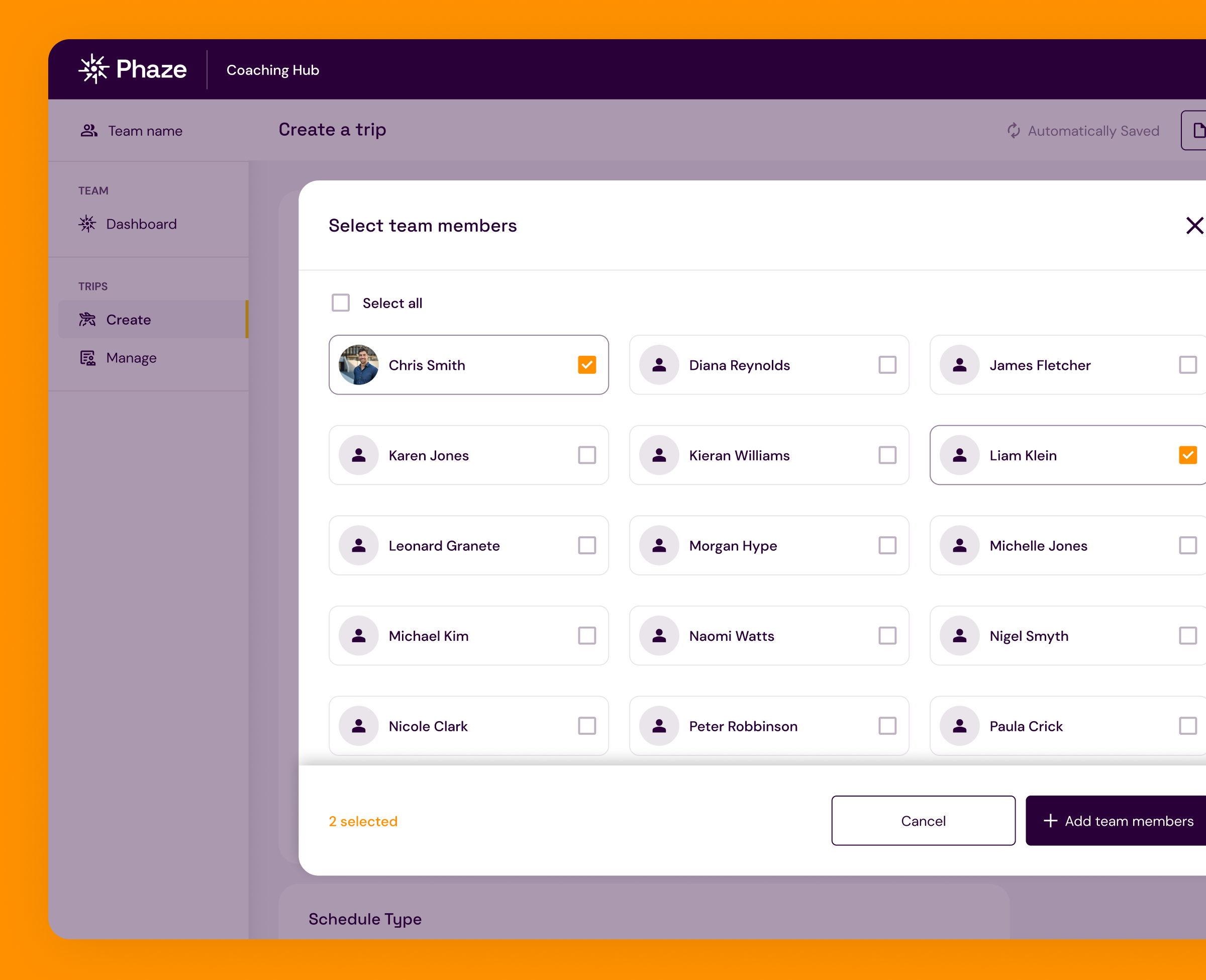Click Chris Smith's profile photo
The height and width of the screenshot is (980, 1206).
click(x=358, y=365)
